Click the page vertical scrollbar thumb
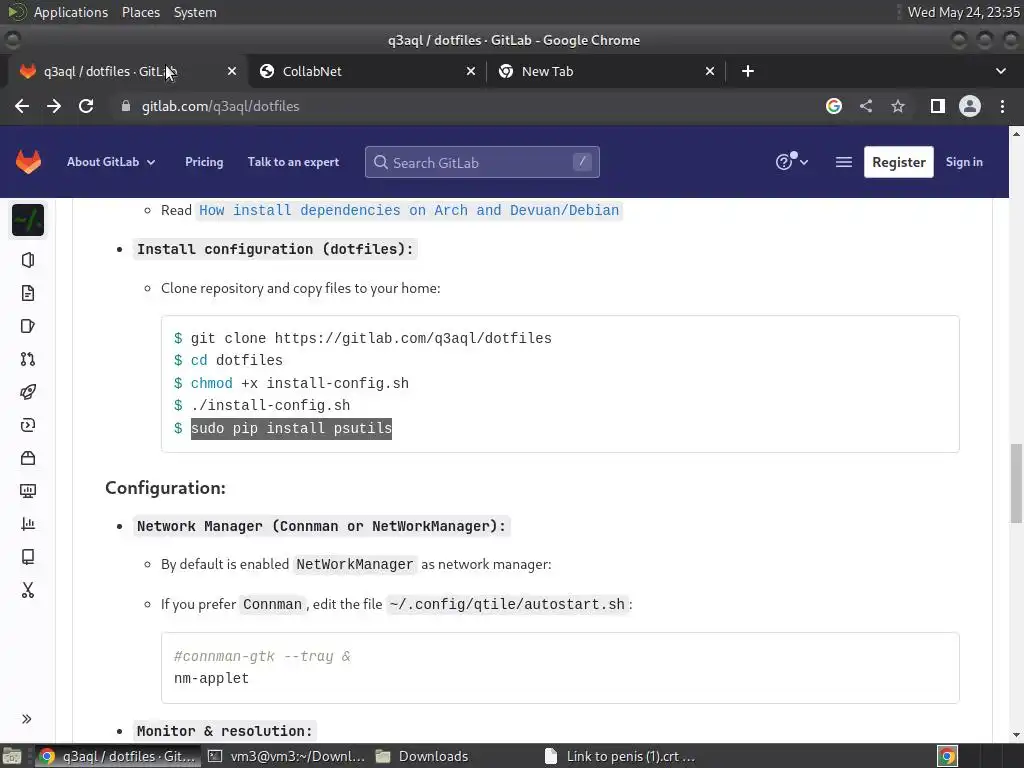The width and height of the screenshot is (1024, 768). pos(1016,483)
